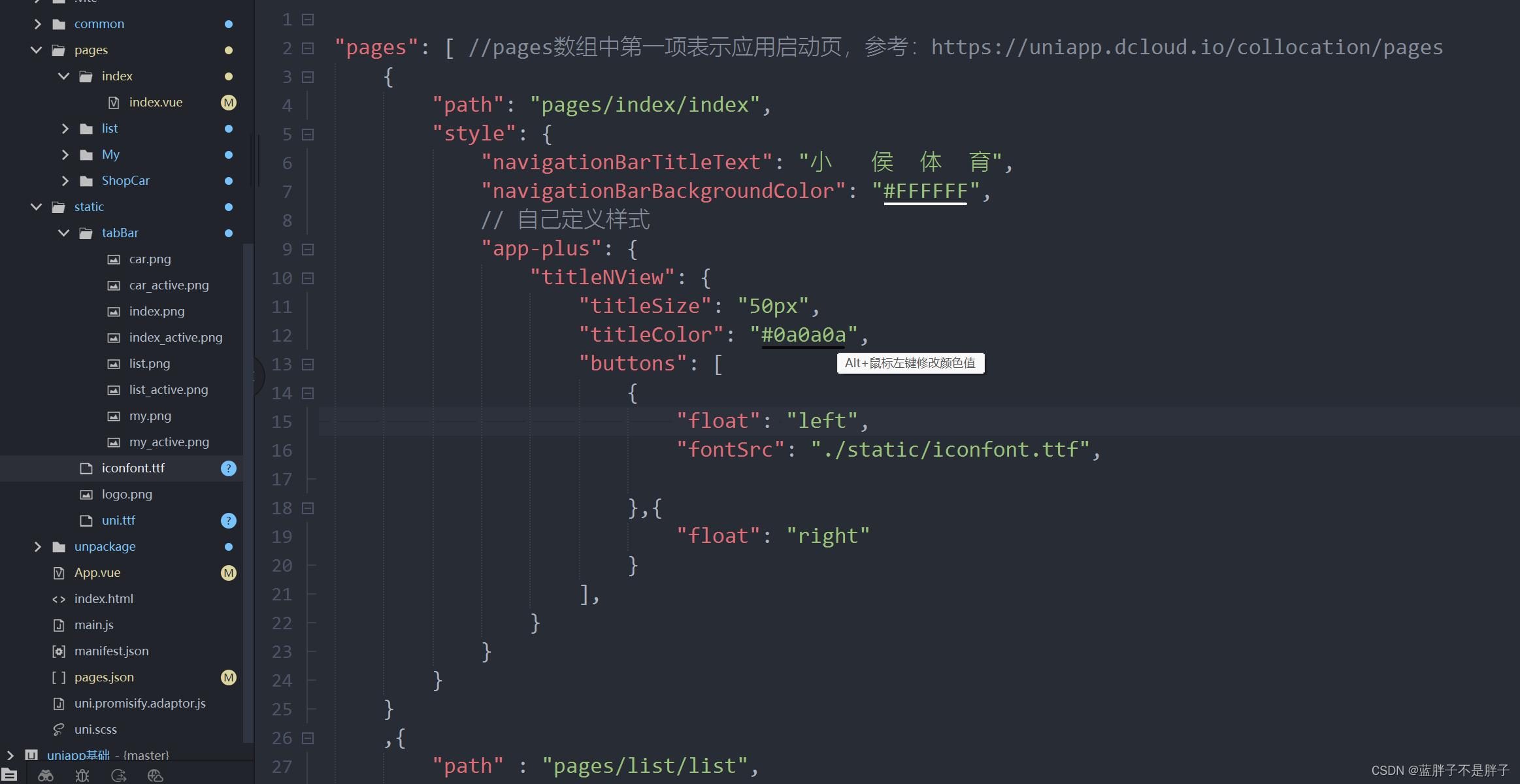The height and width of the screenshot is (784, 1520).
Task: Expand the list folder
Action: click(x=65, y=129)
